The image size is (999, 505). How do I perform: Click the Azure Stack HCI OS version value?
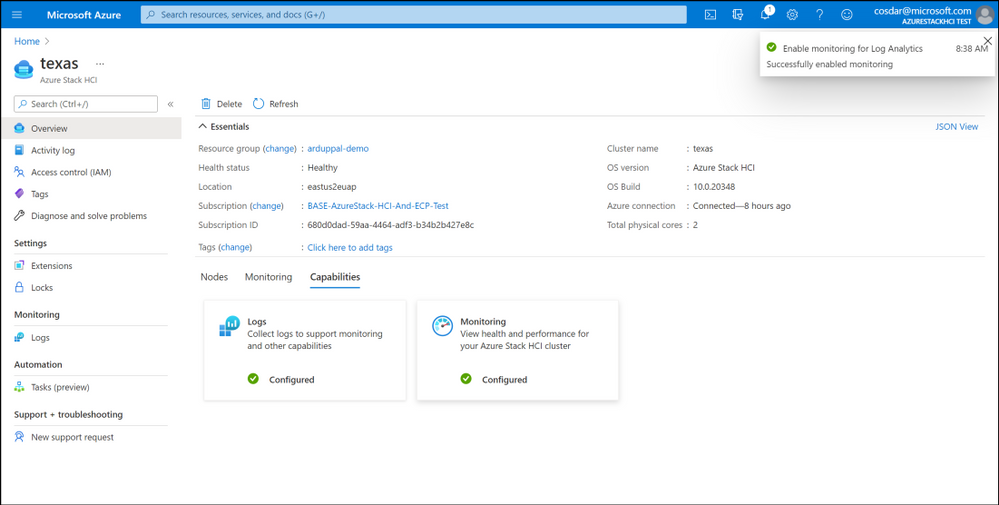(724, 167)
